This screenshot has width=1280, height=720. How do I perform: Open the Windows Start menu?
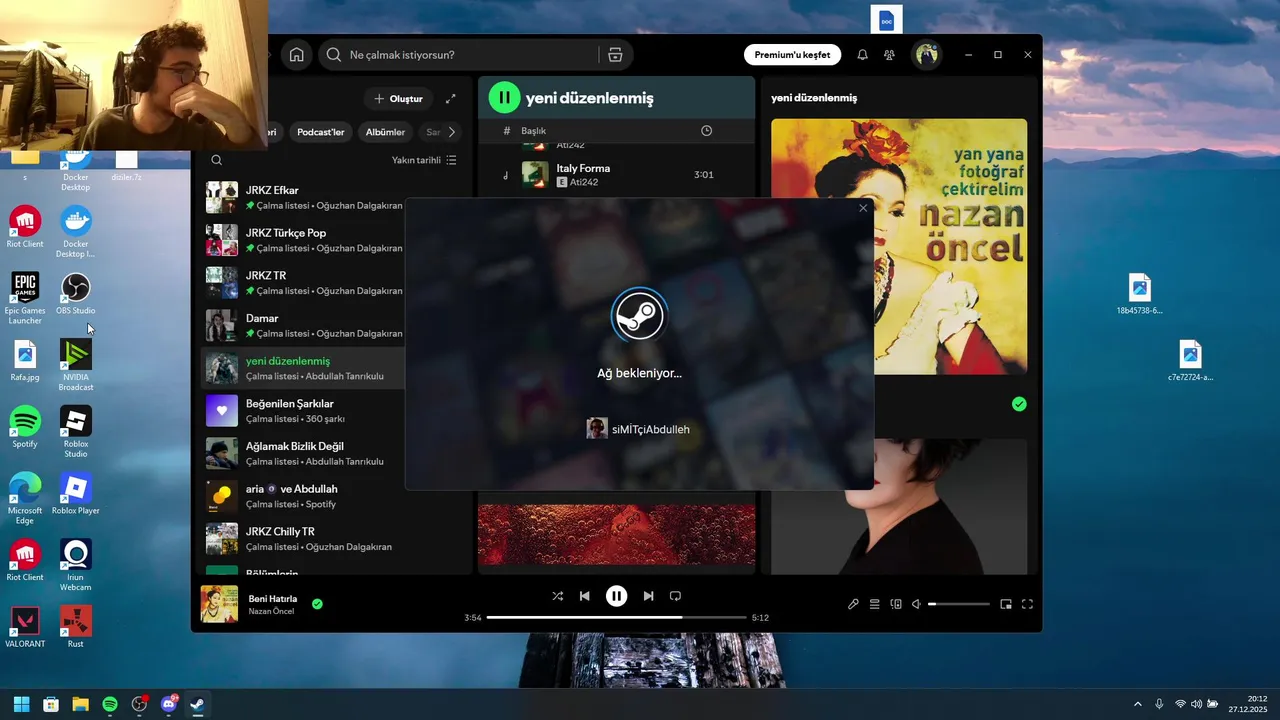[21, 704]
